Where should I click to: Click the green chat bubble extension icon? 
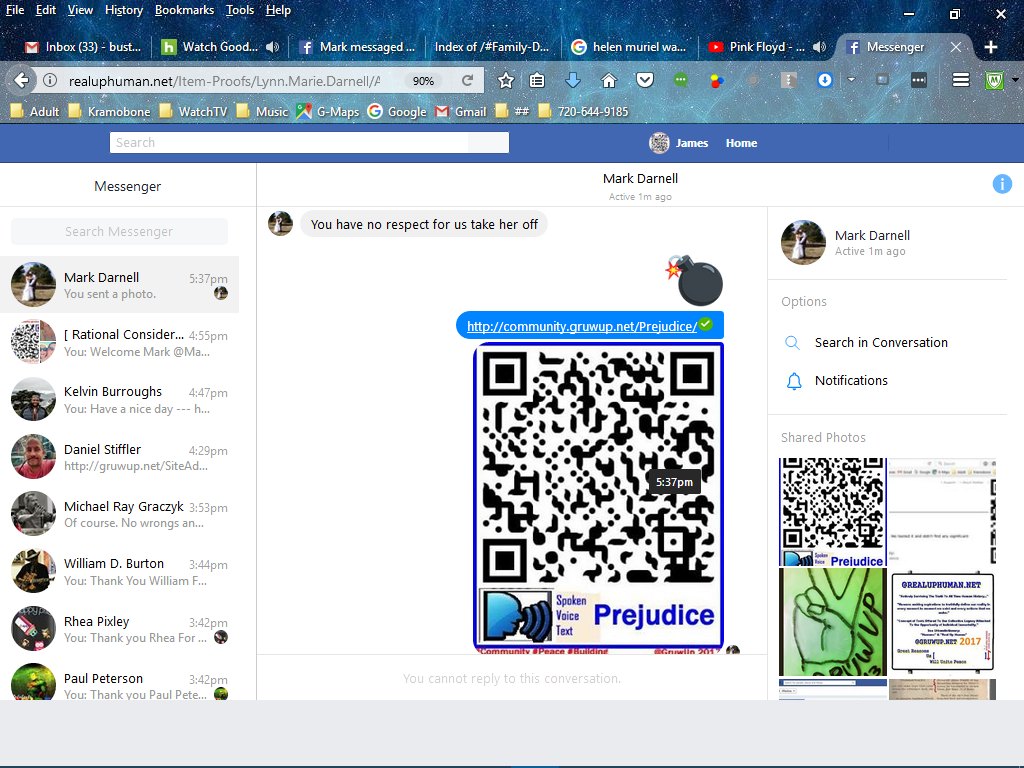680,80
